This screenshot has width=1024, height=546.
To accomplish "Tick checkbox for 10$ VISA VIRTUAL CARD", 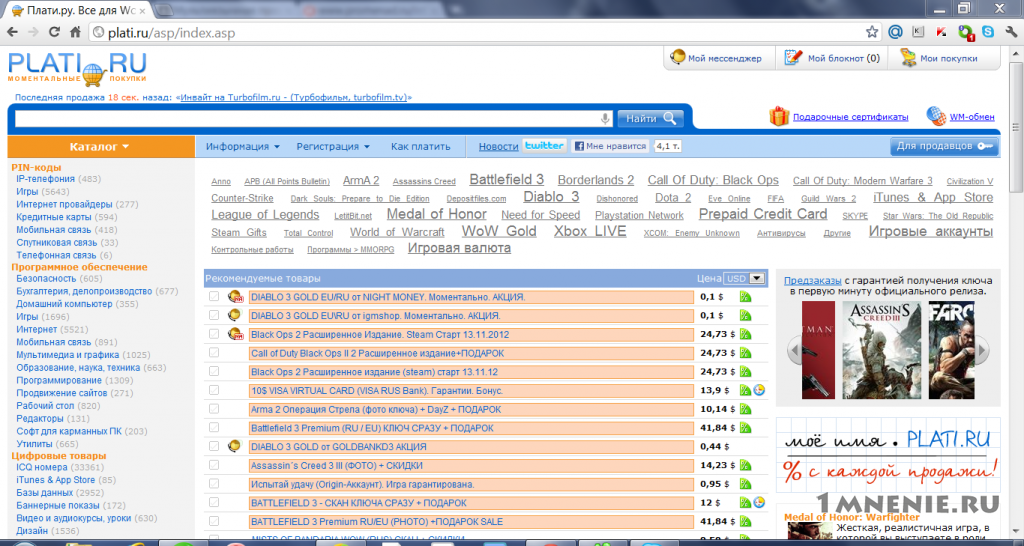I will [x=214, y=390].
